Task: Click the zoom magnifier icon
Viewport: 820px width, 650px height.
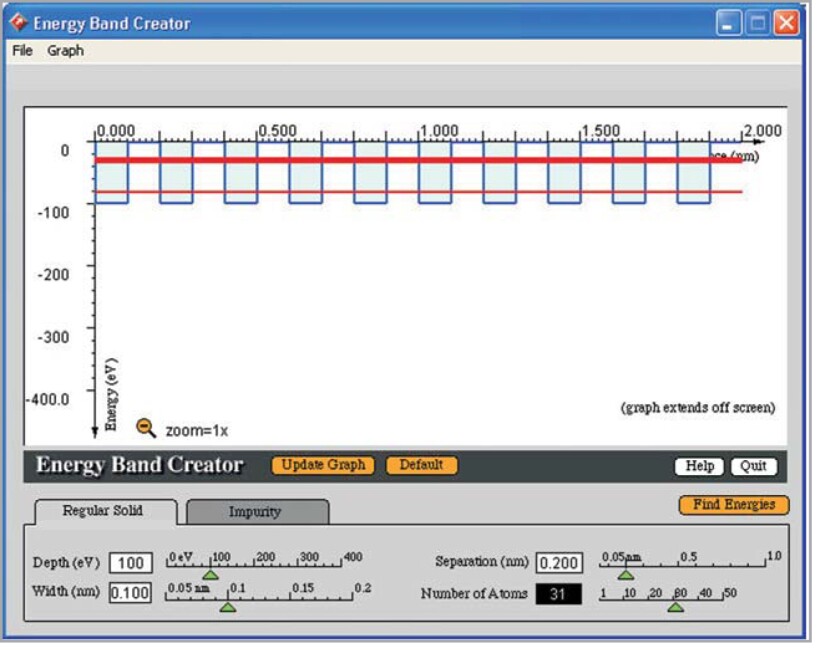Action: point(146,428)
